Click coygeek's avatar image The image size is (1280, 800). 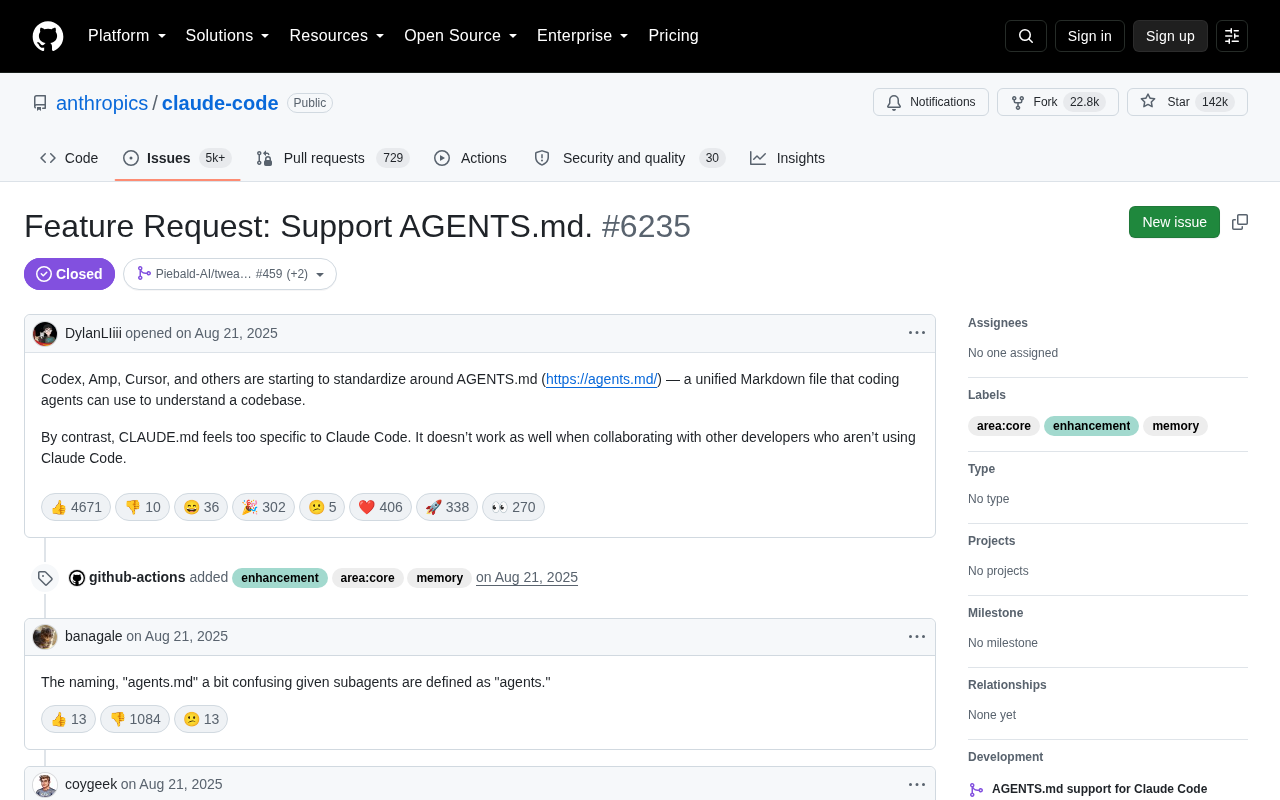tap(45, 785)
